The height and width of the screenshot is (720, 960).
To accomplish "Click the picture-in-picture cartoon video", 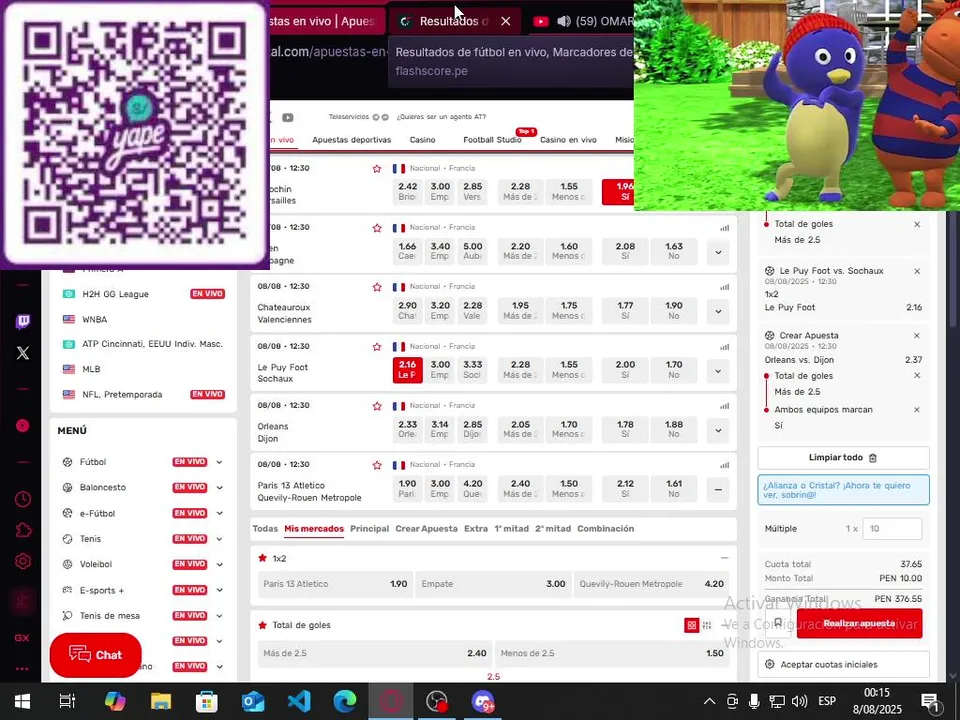I will coord(797,105).
